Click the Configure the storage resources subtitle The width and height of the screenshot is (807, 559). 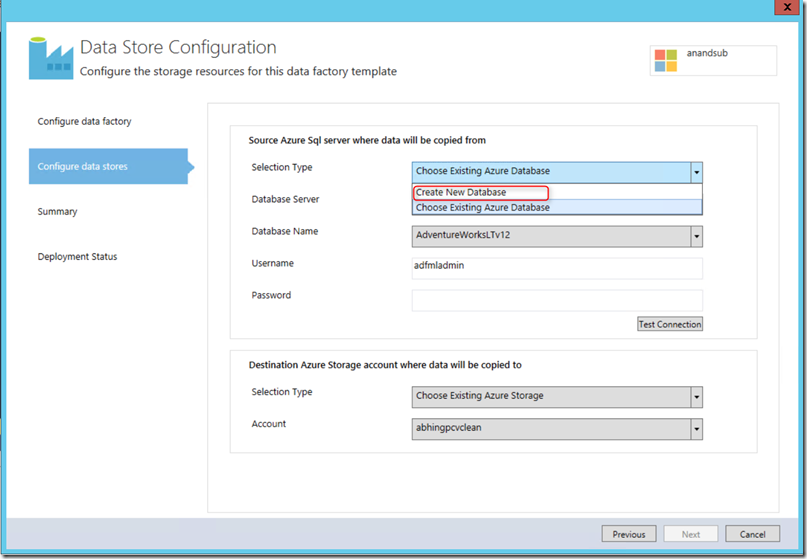tap(238, 72)
